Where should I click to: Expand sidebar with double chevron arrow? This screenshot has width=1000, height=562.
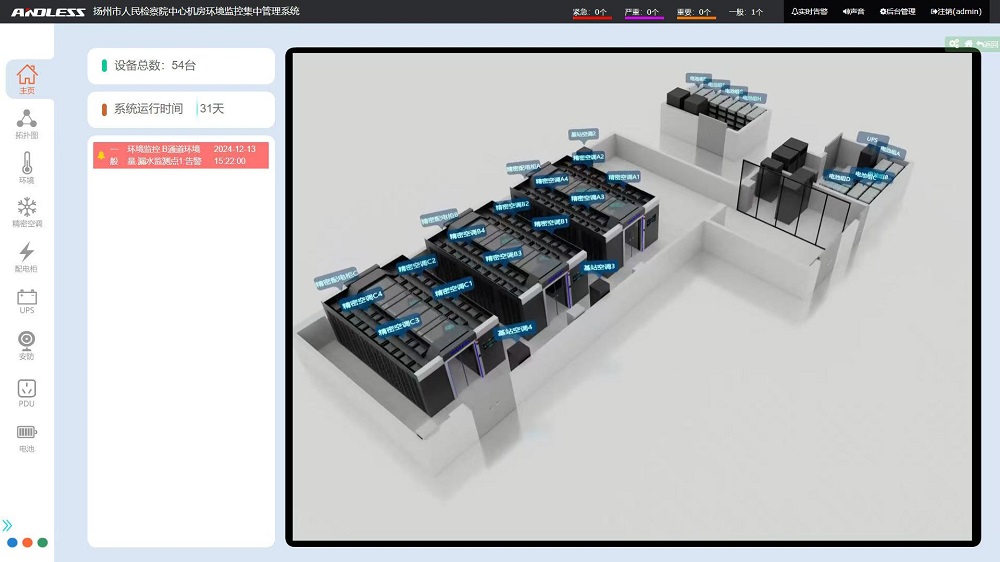tap(8, 525)
